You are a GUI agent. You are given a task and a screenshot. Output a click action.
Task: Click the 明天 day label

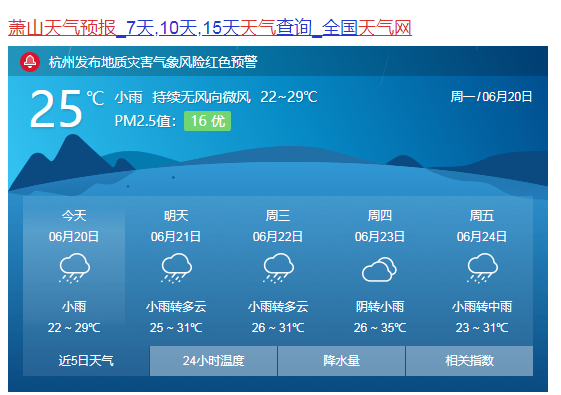(176, 216)
